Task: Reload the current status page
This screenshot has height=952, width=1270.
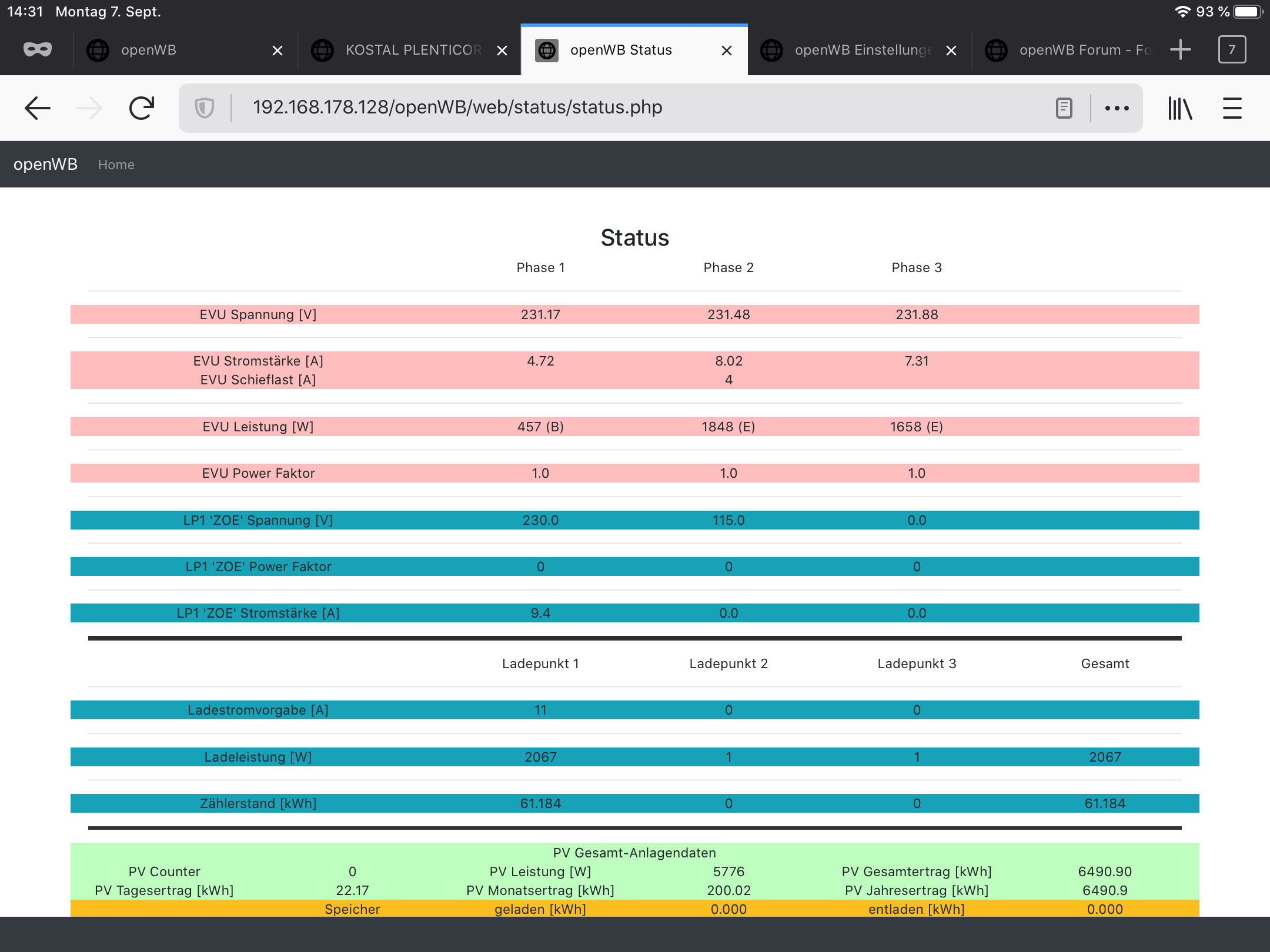Action: pyautogui.click(x=141, y=108)
